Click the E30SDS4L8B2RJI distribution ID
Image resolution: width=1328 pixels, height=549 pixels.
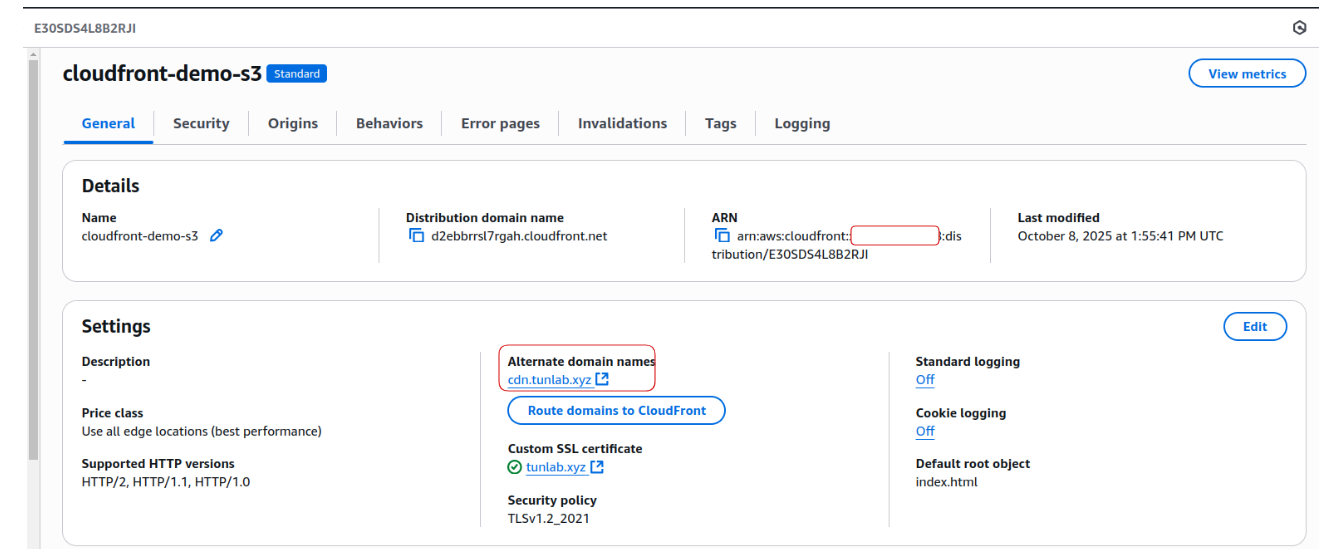(x=85, y=28)
